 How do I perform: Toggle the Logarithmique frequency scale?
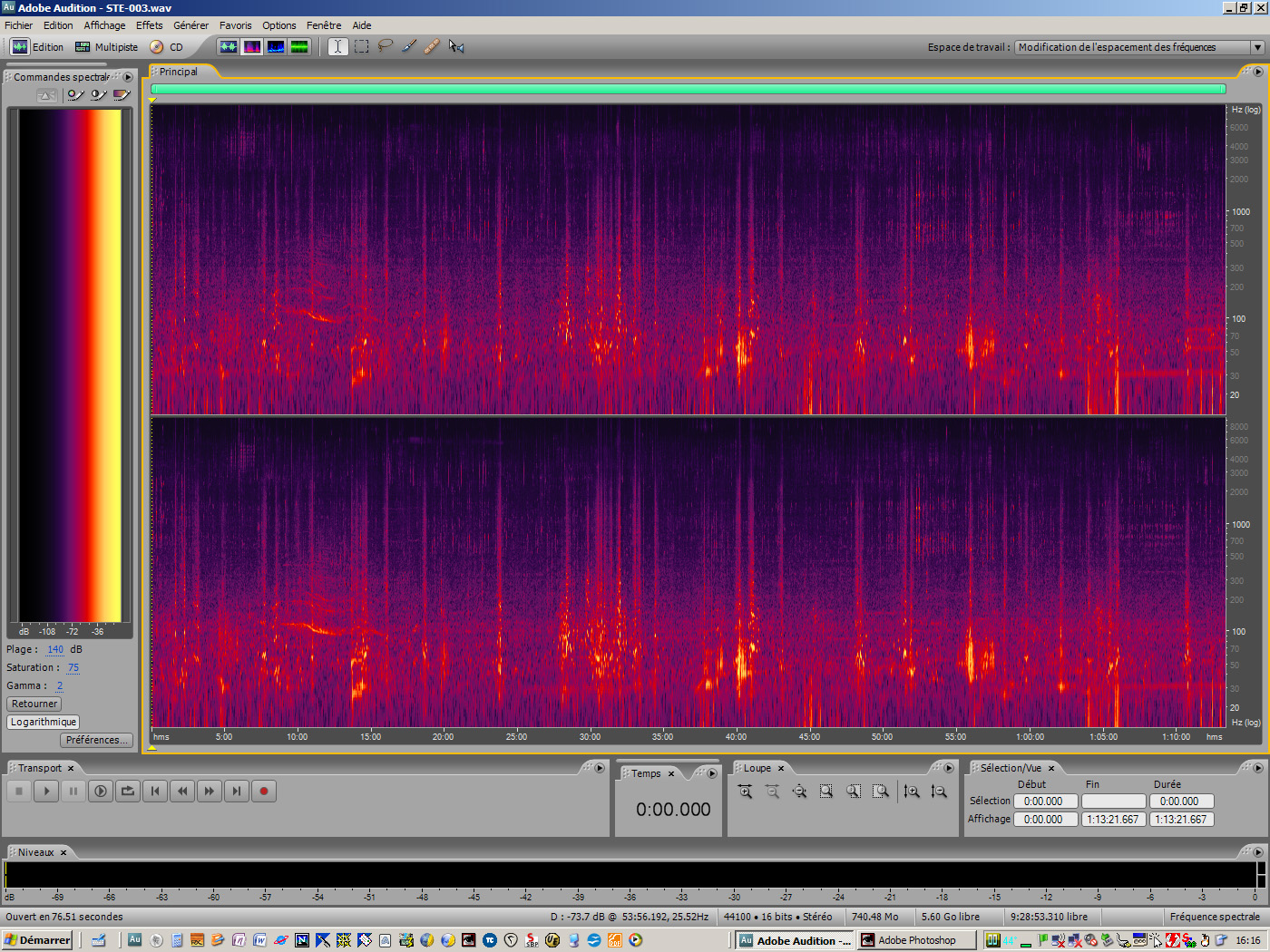click(43, 722)
